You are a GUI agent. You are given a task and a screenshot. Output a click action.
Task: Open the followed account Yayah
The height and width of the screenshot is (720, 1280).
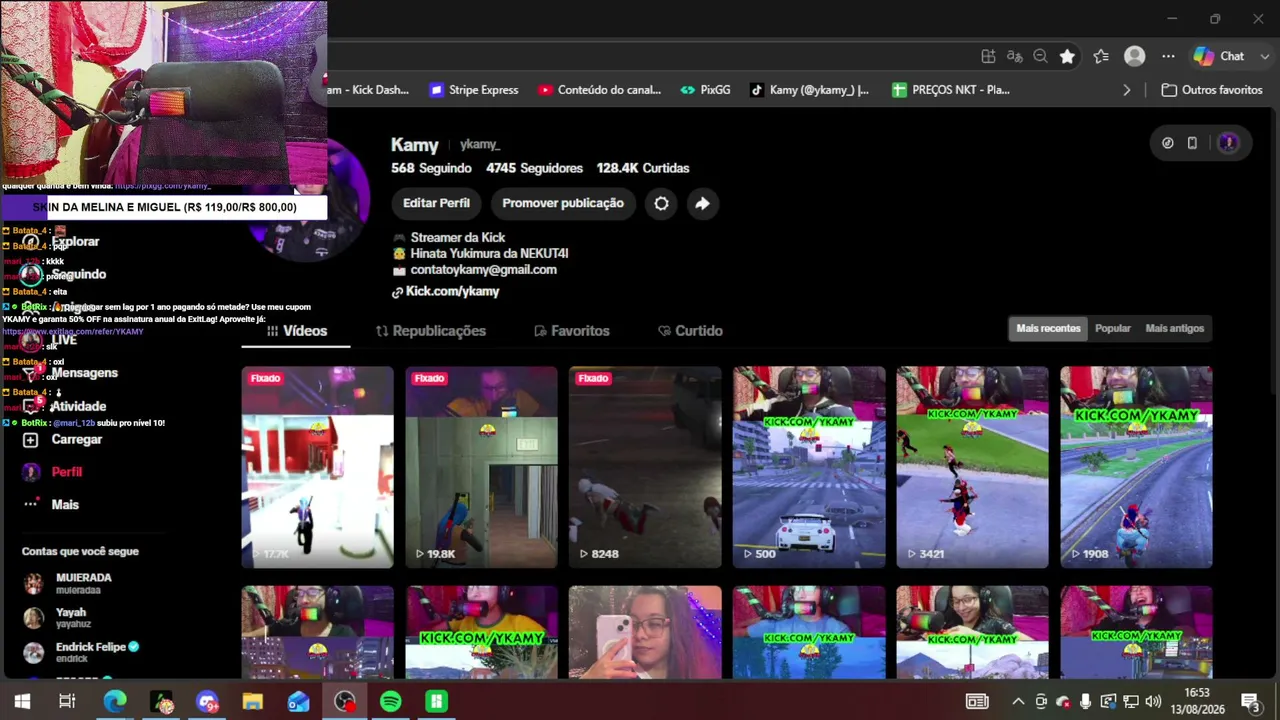[x=57, y=618]
